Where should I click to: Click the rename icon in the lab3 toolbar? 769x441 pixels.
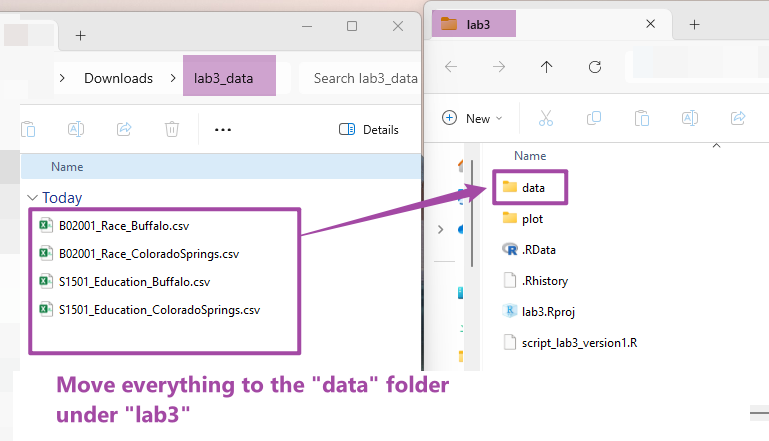pyautogui.click(x=690, y=118)
